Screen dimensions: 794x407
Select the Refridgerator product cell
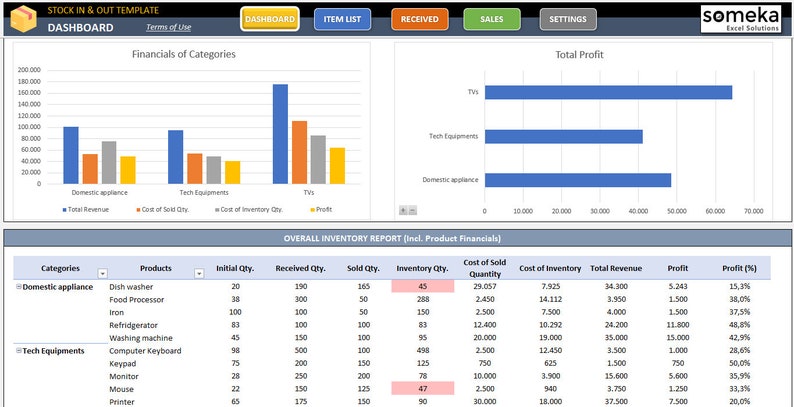pos(133,325)
